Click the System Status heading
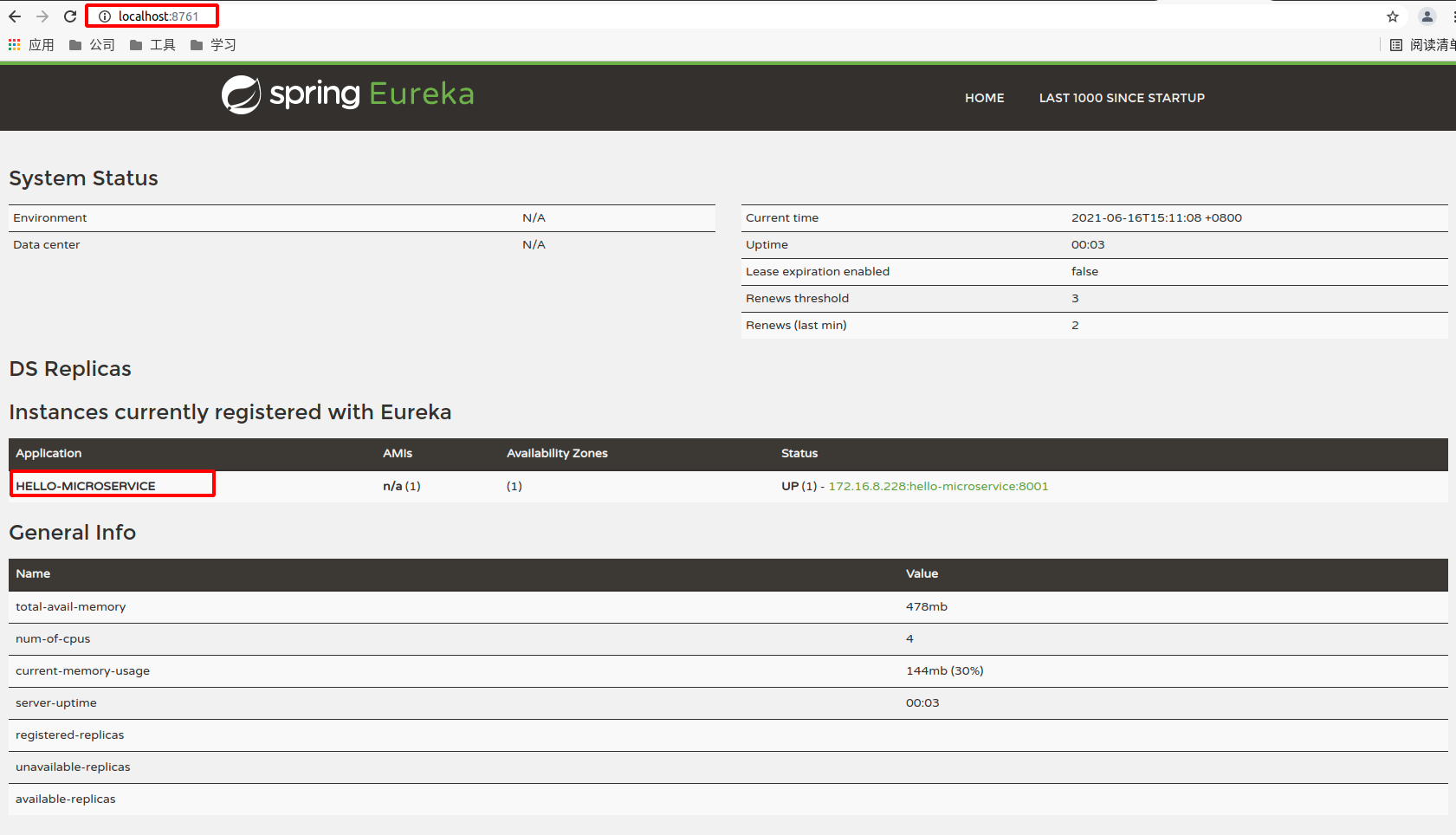1456x835 pixels. [x=84, y=178]
